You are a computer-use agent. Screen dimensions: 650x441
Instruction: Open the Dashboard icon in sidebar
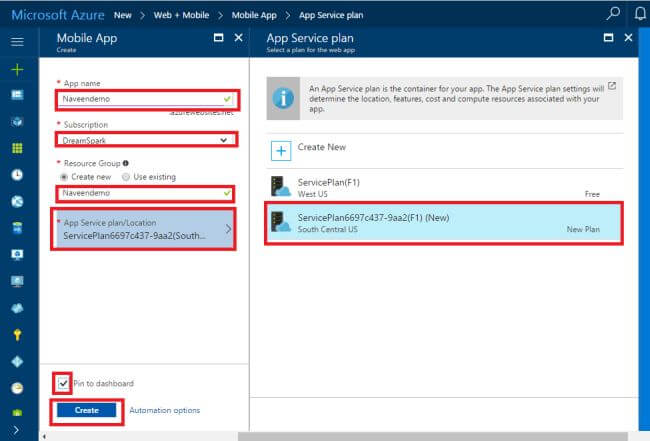[17, 95]
